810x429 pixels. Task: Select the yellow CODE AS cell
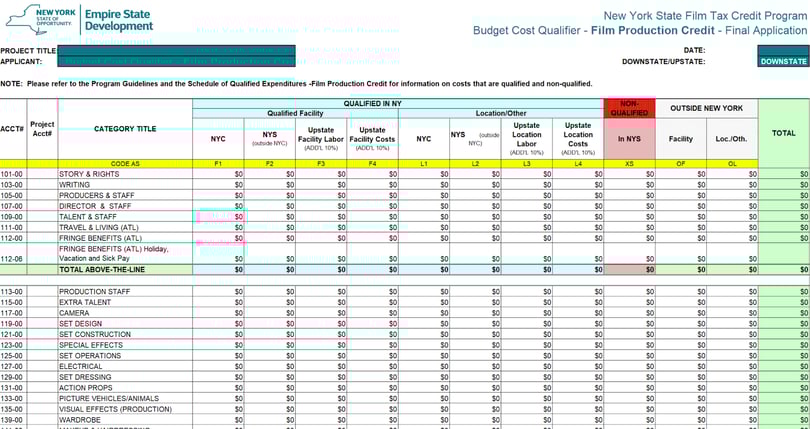[125, 164]
